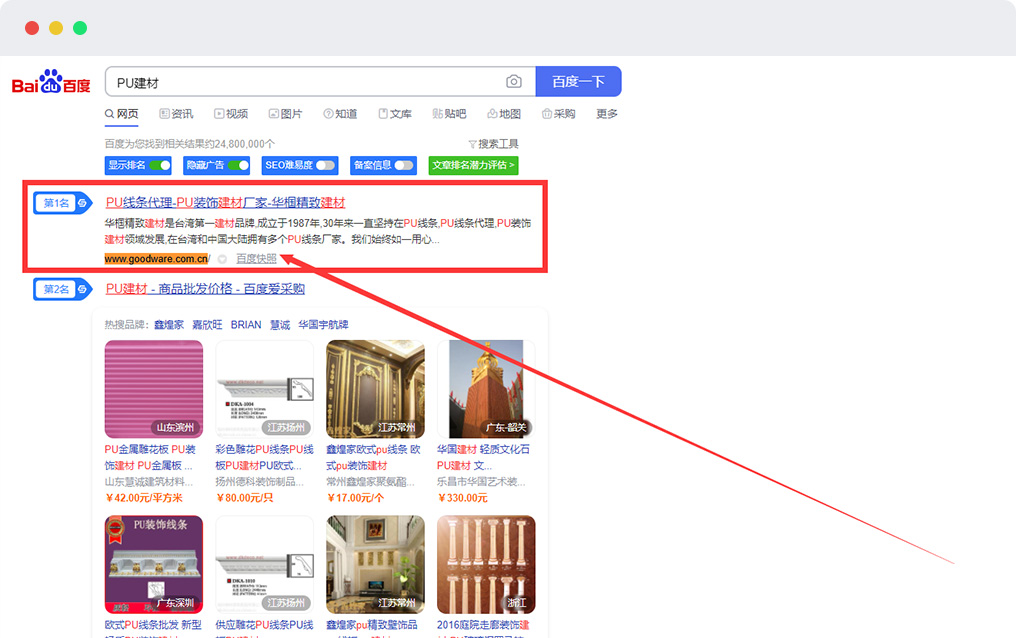Click the 华楣精致建材 result description snippet
The height and width of the screenshot is (638, 1016).
pyautogui.click(x=318, y=231)
